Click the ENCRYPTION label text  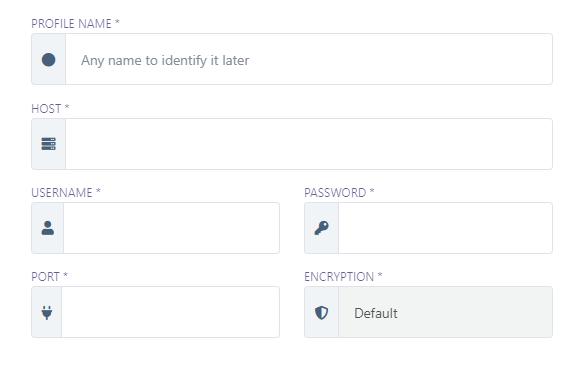[339, 277]
